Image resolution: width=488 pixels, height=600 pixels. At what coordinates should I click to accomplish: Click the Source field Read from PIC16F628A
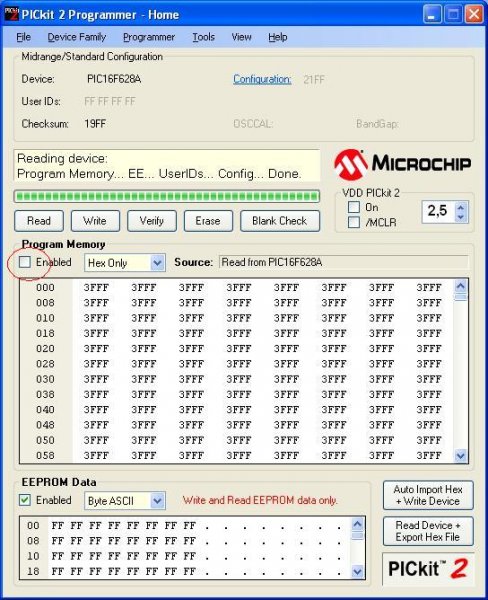pyautogui.click(x=343, y=262)
